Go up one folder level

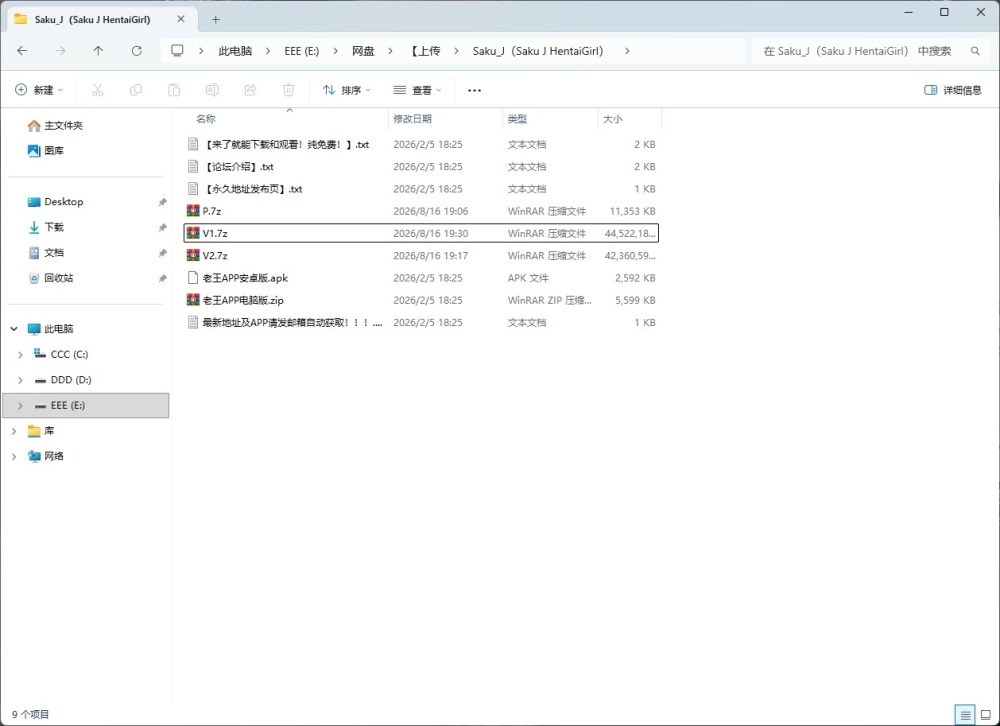click(x=98, y=51)
